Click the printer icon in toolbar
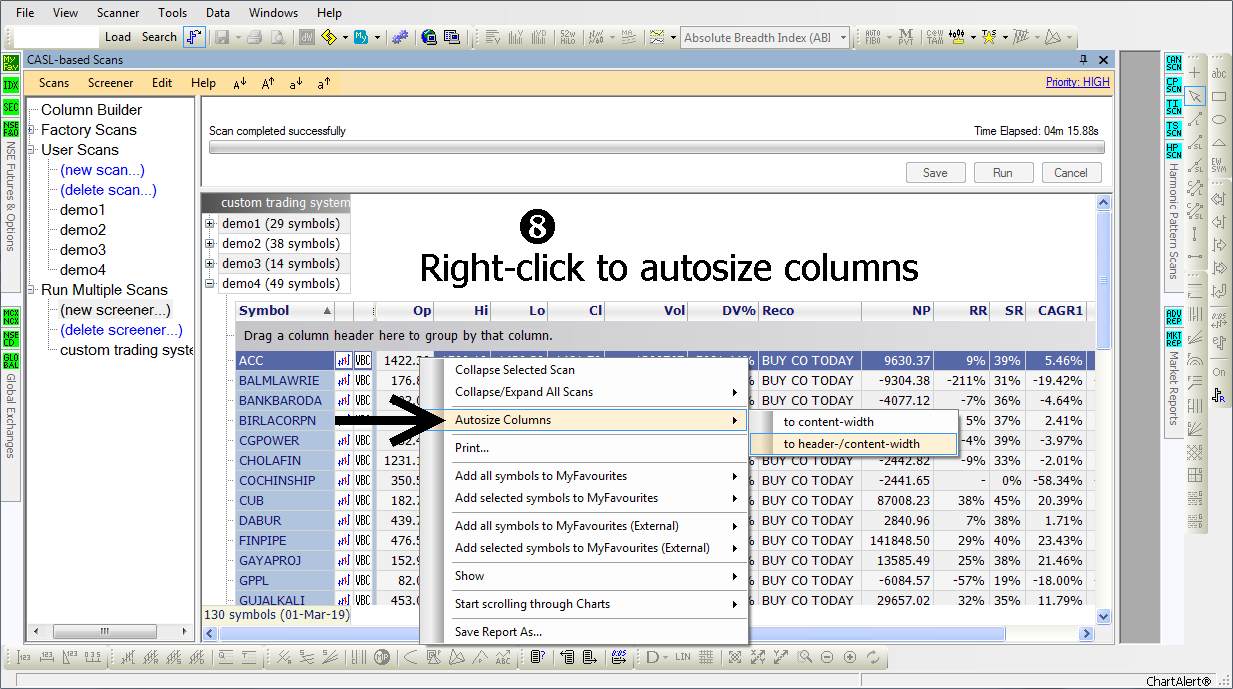 click(x=254, y=38)
